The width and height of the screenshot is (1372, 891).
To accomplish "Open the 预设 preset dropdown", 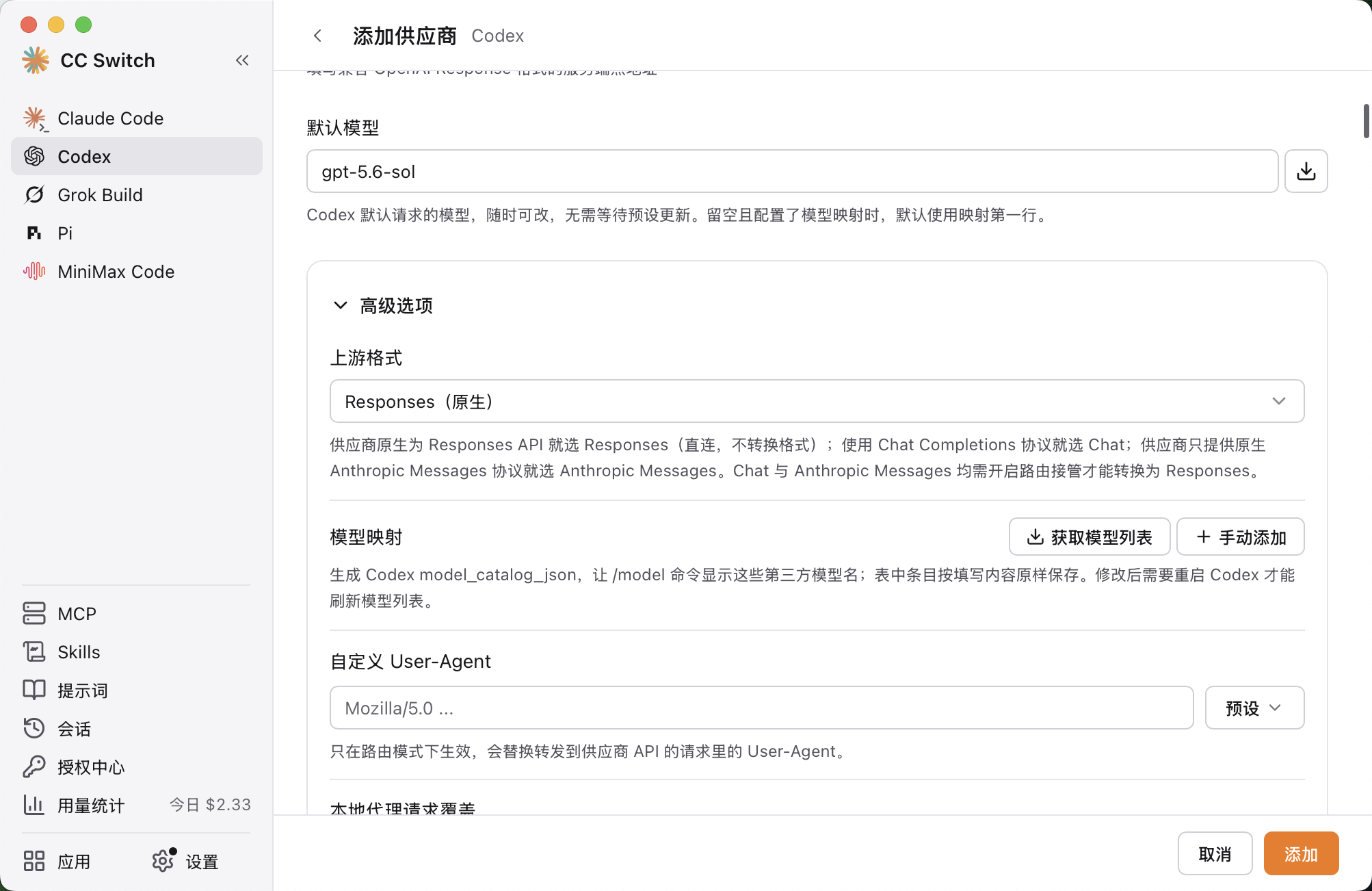I will [1254, 708].
